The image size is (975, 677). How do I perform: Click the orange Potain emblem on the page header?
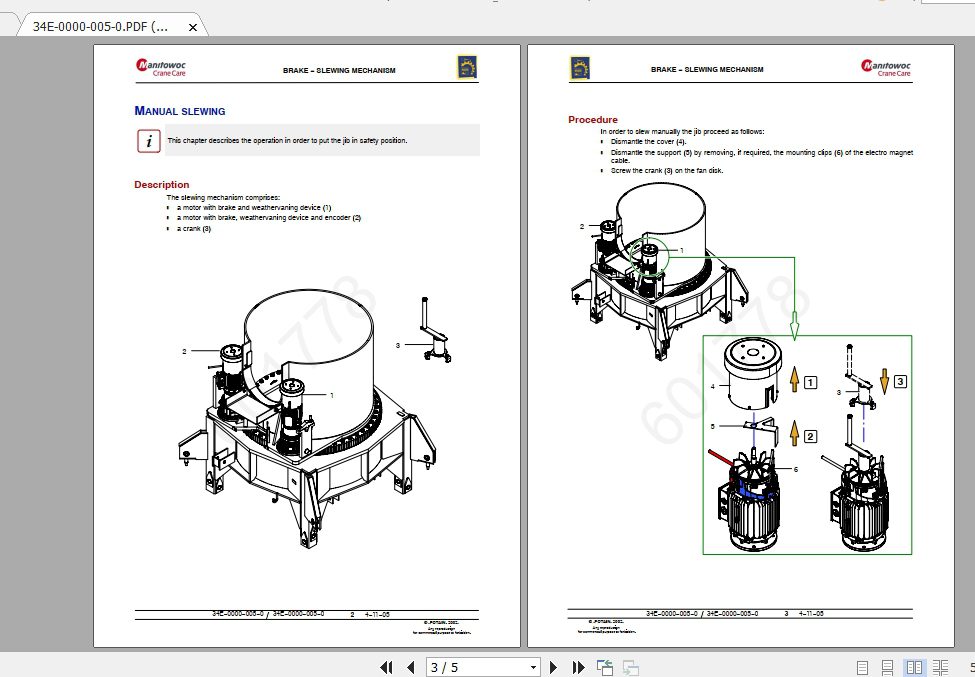click(x=467, y=69)
